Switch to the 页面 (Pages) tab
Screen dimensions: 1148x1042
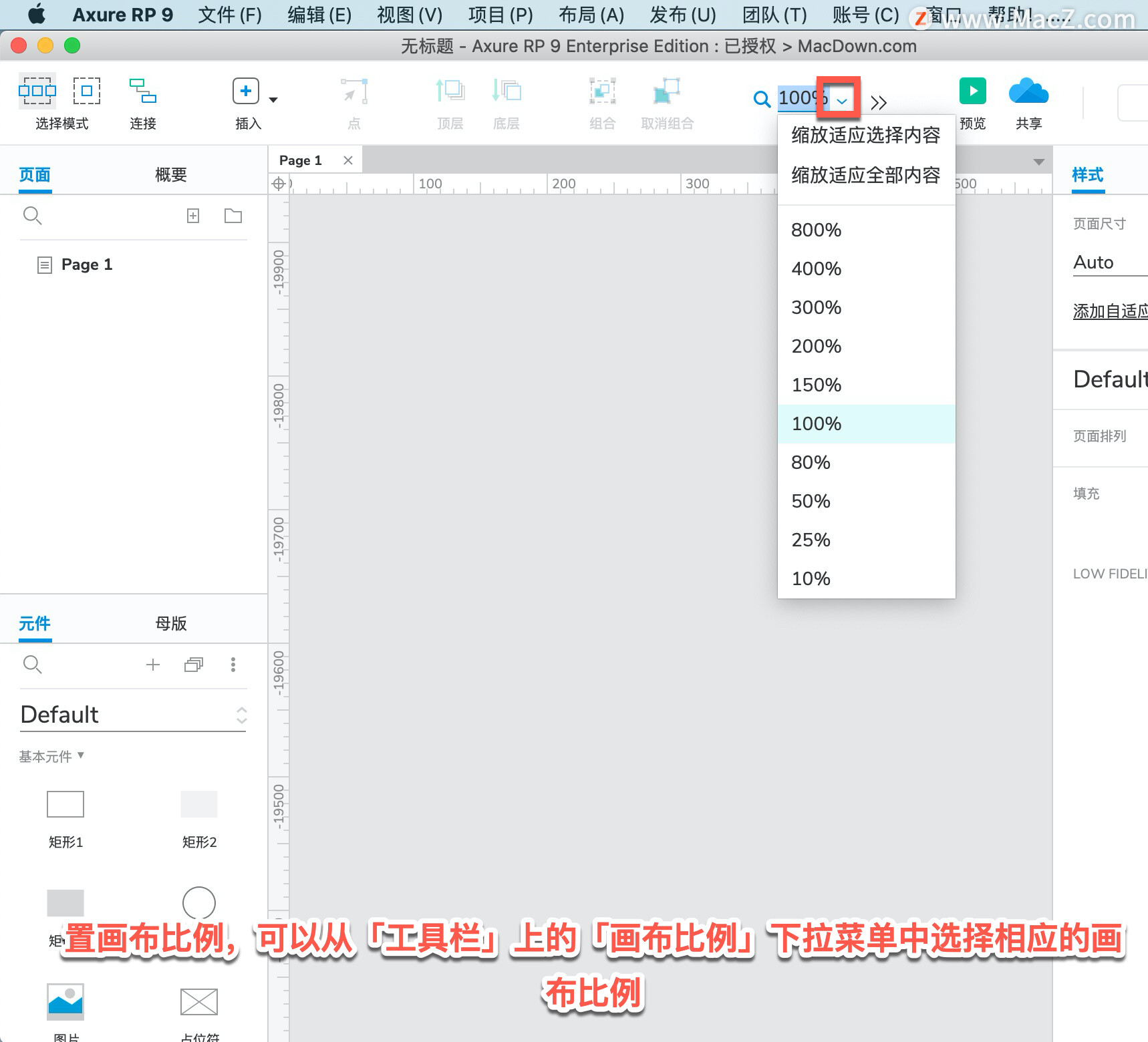(x=35, y=175)
